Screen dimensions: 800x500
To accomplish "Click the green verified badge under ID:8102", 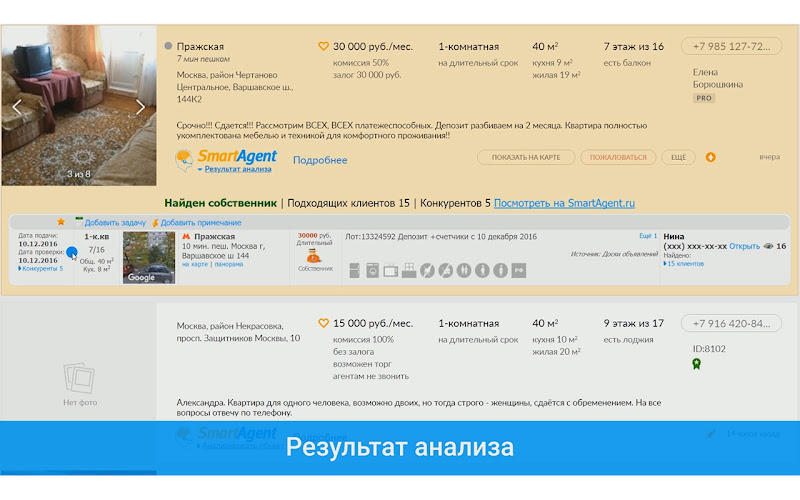I will pos(696,364).
